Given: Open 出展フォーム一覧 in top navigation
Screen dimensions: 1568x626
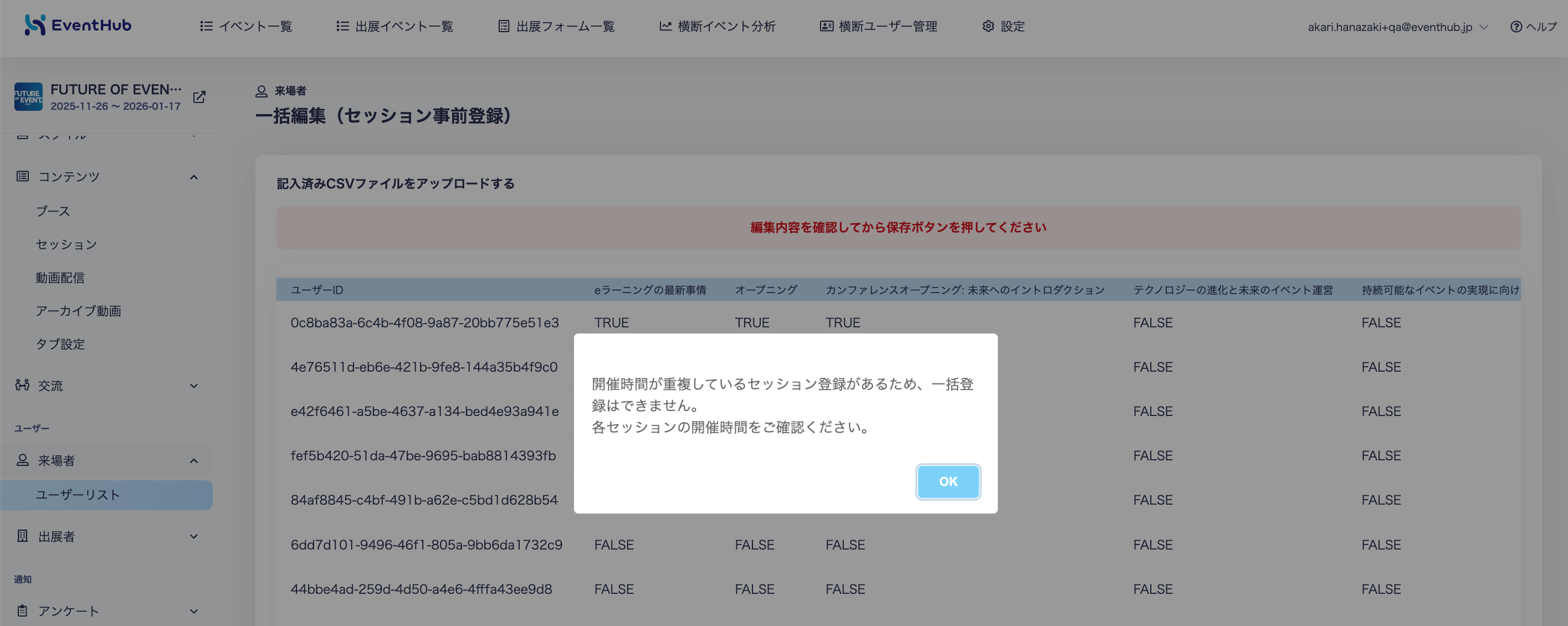Looking at the screenshot, I should (x=556, y=26).
